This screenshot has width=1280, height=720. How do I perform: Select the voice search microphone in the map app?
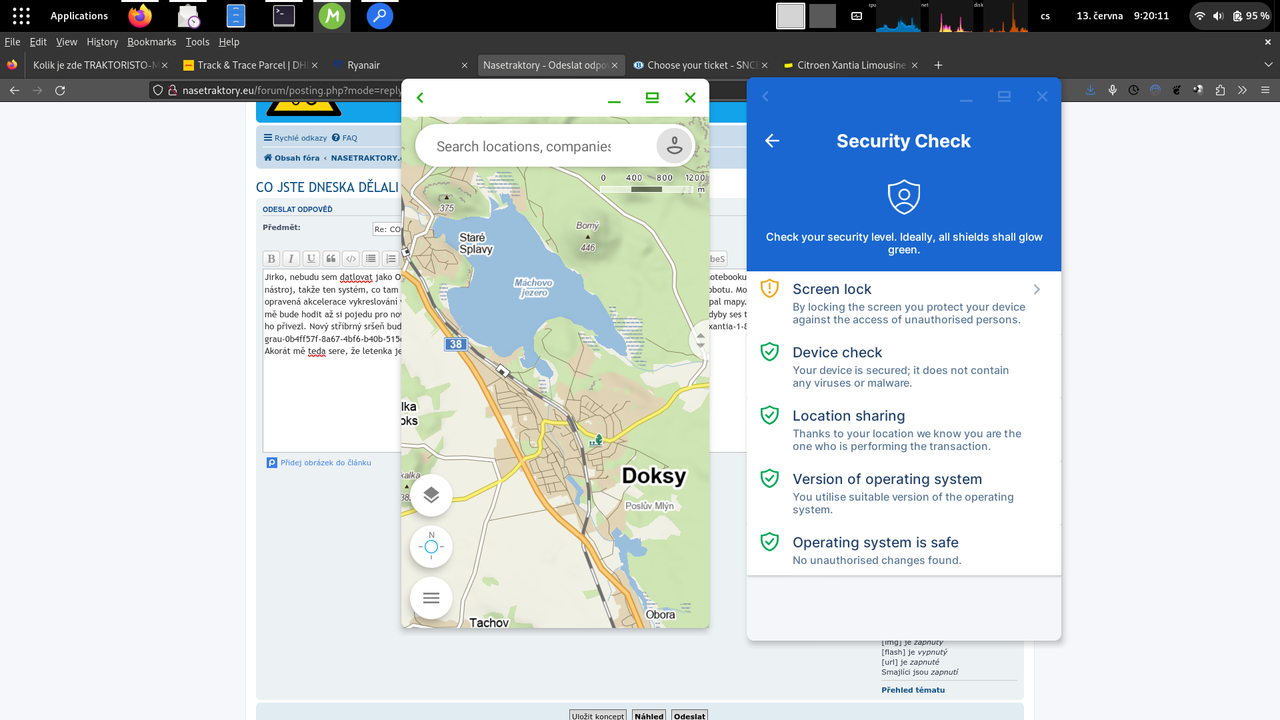click(x=674, y=145)
